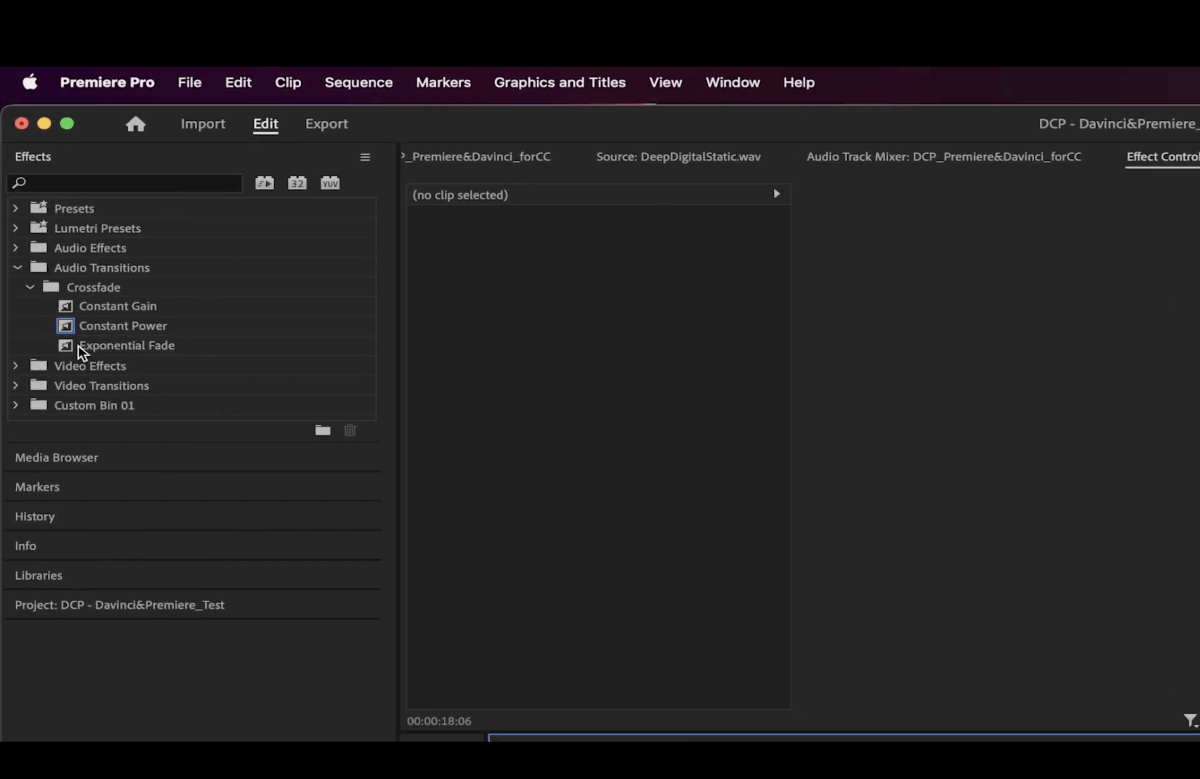Create a new custom bin

(x=323, y=430)
